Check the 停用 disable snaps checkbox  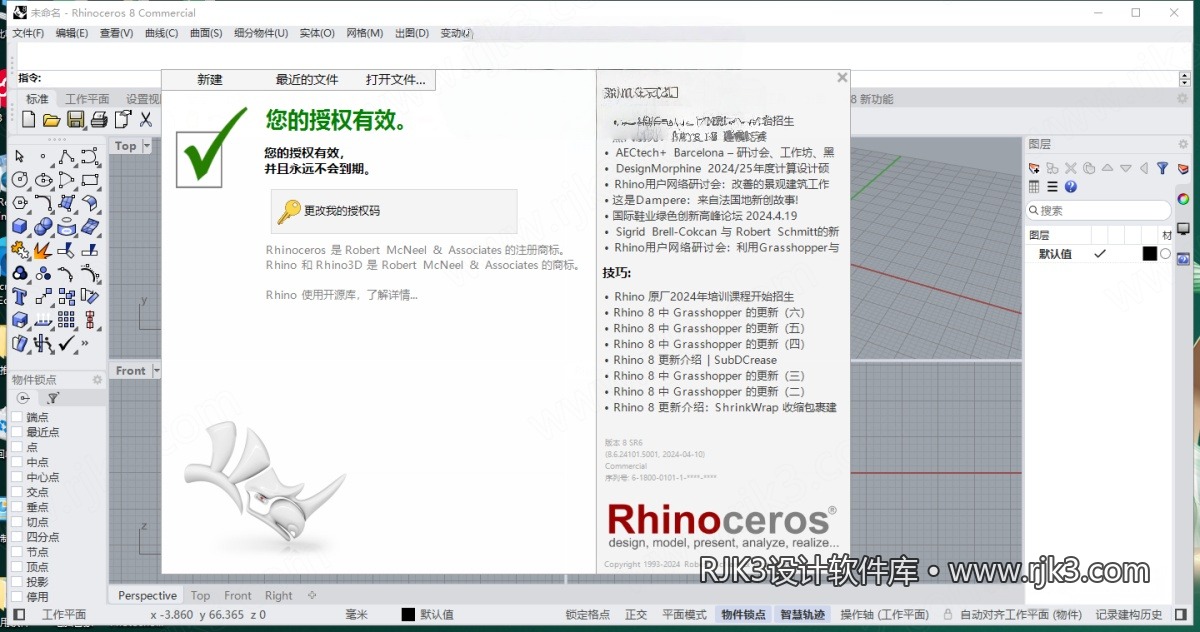tap(16, 597)
